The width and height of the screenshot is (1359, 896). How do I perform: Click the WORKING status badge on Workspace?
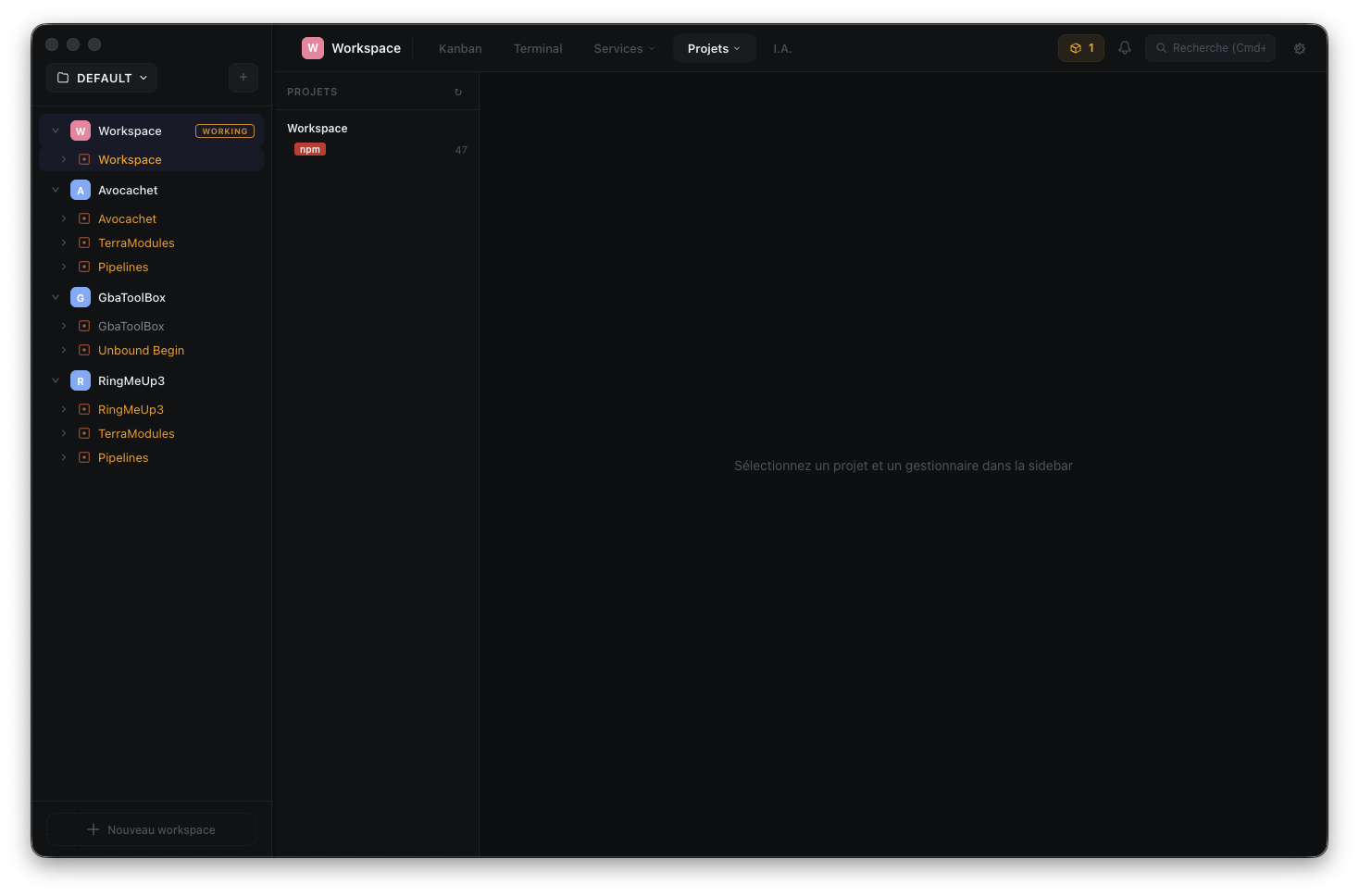coord(225,131)
